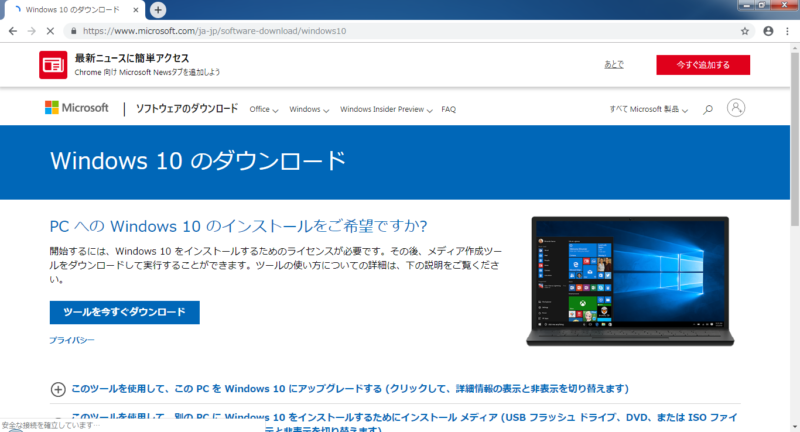Close the Windows 10 download tab

[136, 10]
